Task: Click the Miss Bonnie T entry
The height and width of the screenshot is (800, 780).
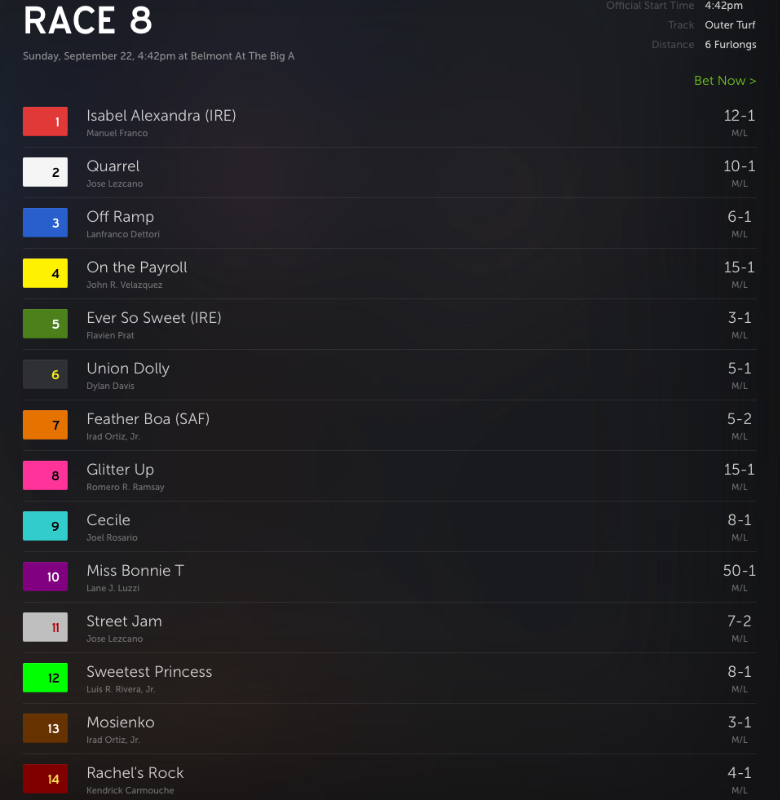Action: pos(390,577)
